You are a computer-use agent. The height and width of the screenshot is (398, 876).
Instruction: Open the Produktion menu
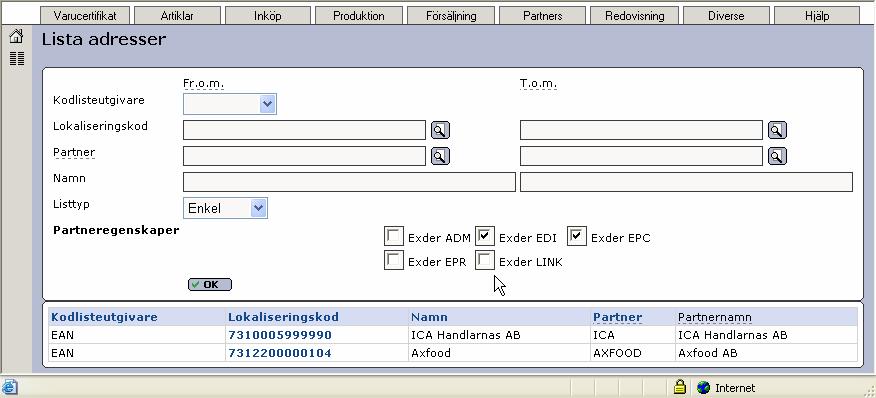point(359,16)
